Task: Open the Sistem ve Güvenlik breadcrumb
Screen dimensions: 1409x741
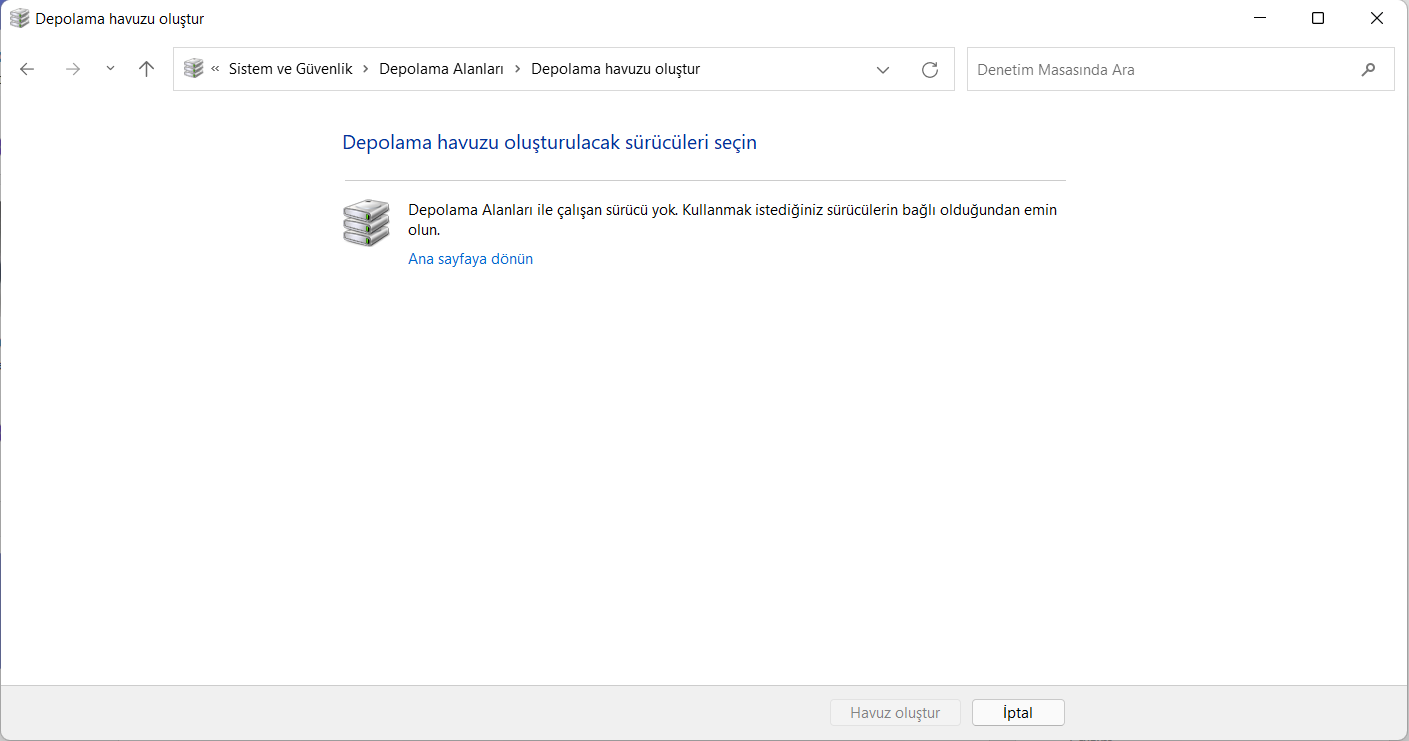Action: click(290, 69)
